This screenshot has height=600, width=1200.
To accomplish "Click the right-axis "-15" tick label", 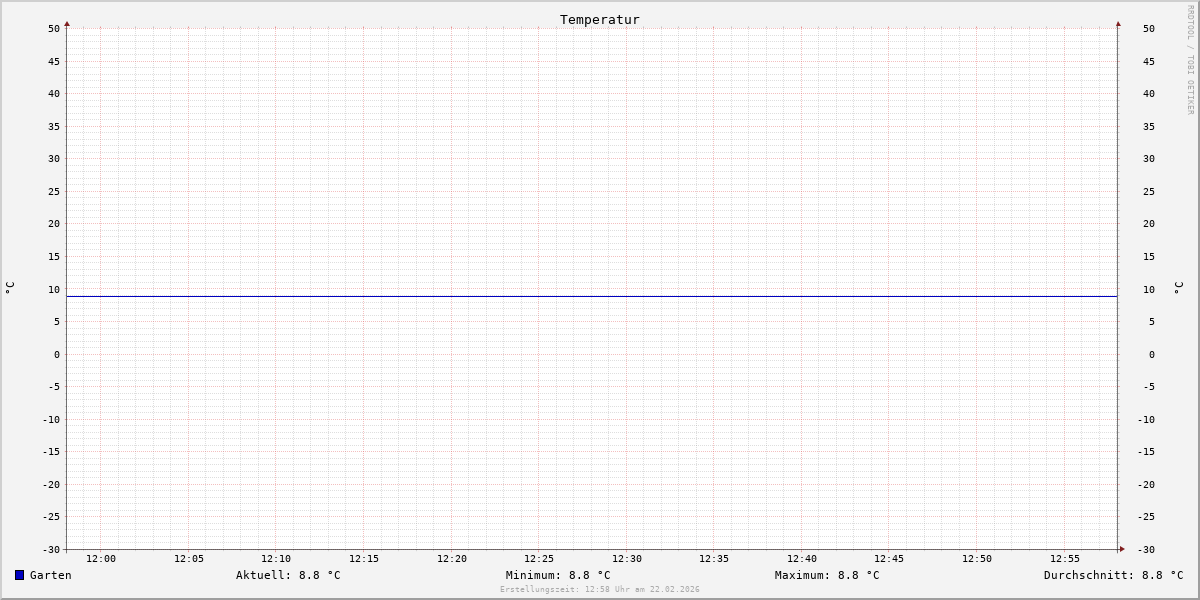I will pyautogui.click(x=1146, y=452).
